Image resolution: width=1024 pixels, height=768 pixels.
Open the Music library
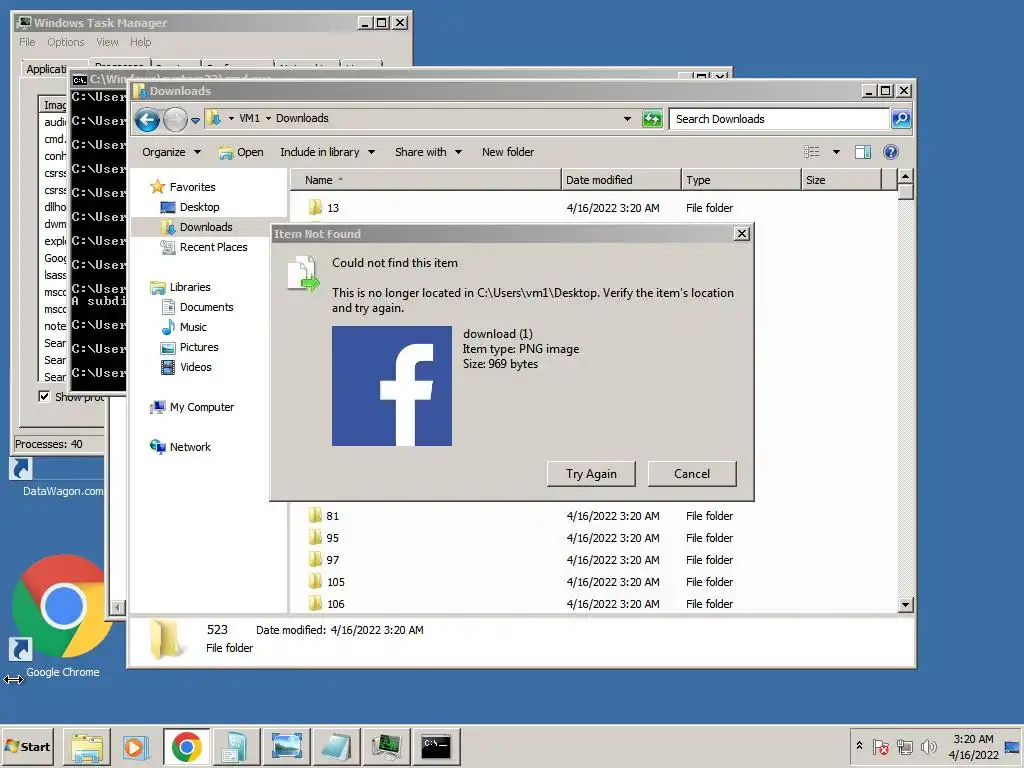coord(193,327)
